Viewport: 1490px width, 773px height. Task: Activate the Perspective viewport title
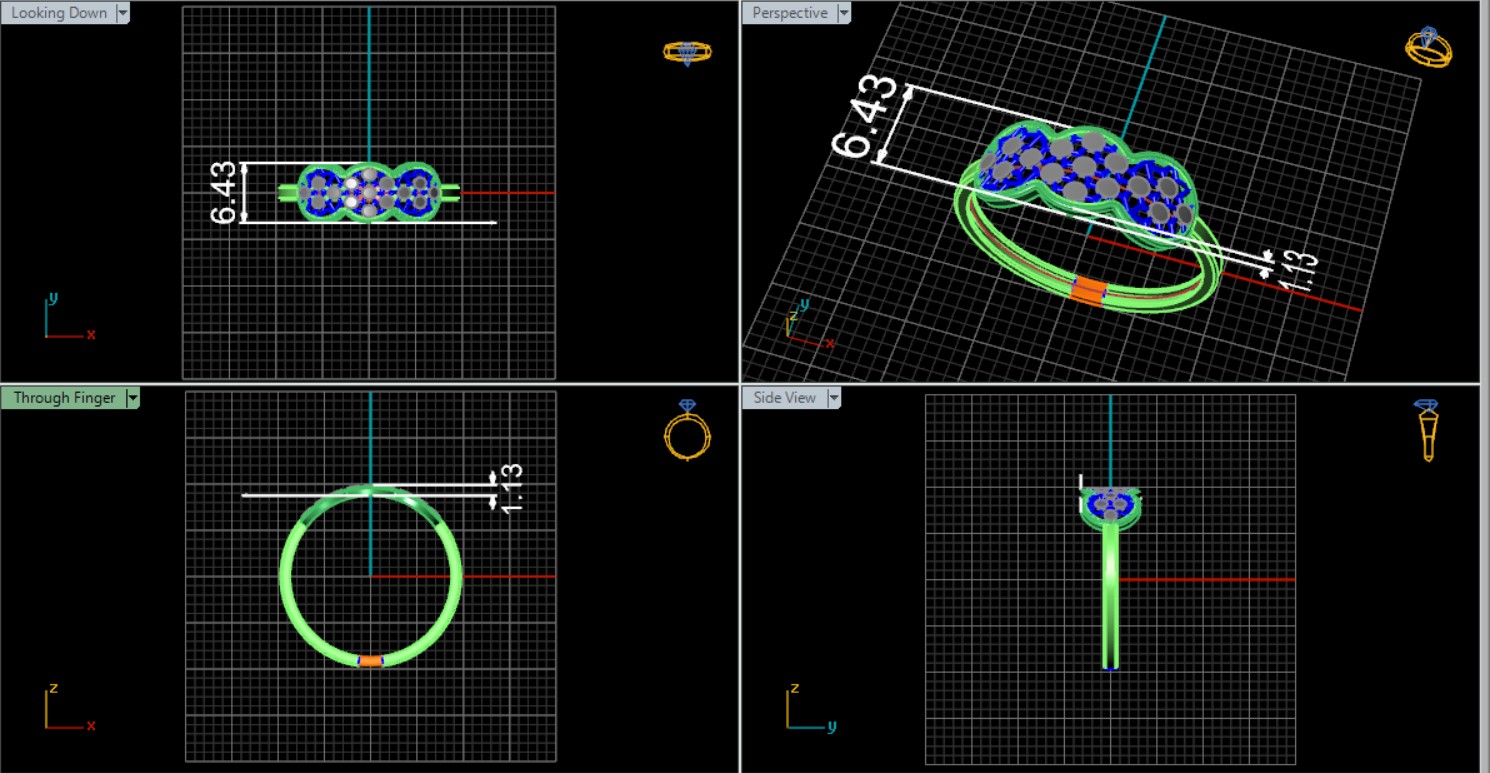[x=789, y=13]
